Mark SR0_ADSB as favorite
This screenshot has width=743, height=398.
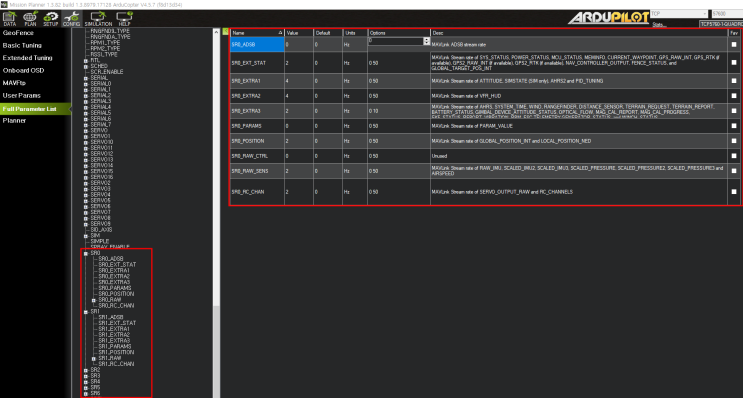(734, 45)
